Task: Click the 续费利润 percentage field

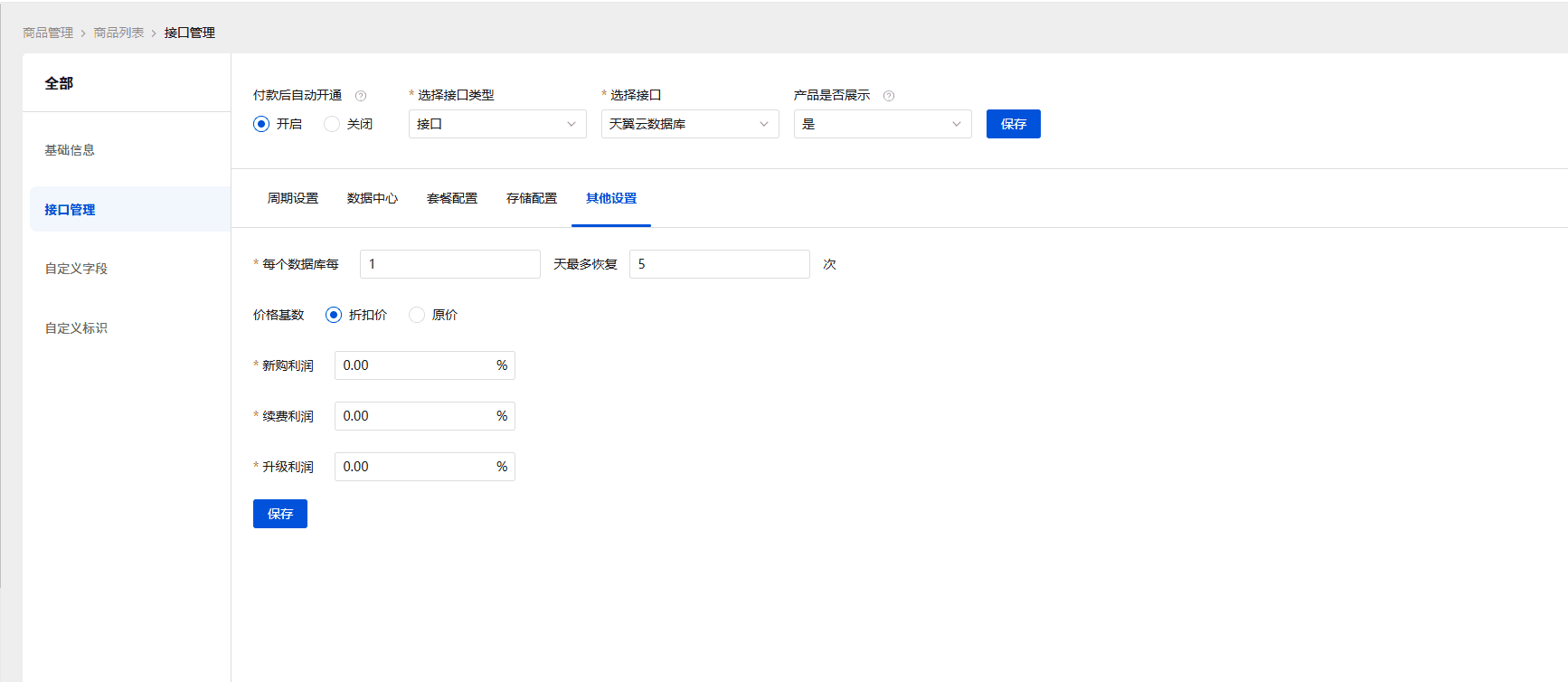Action: (425, 416)
